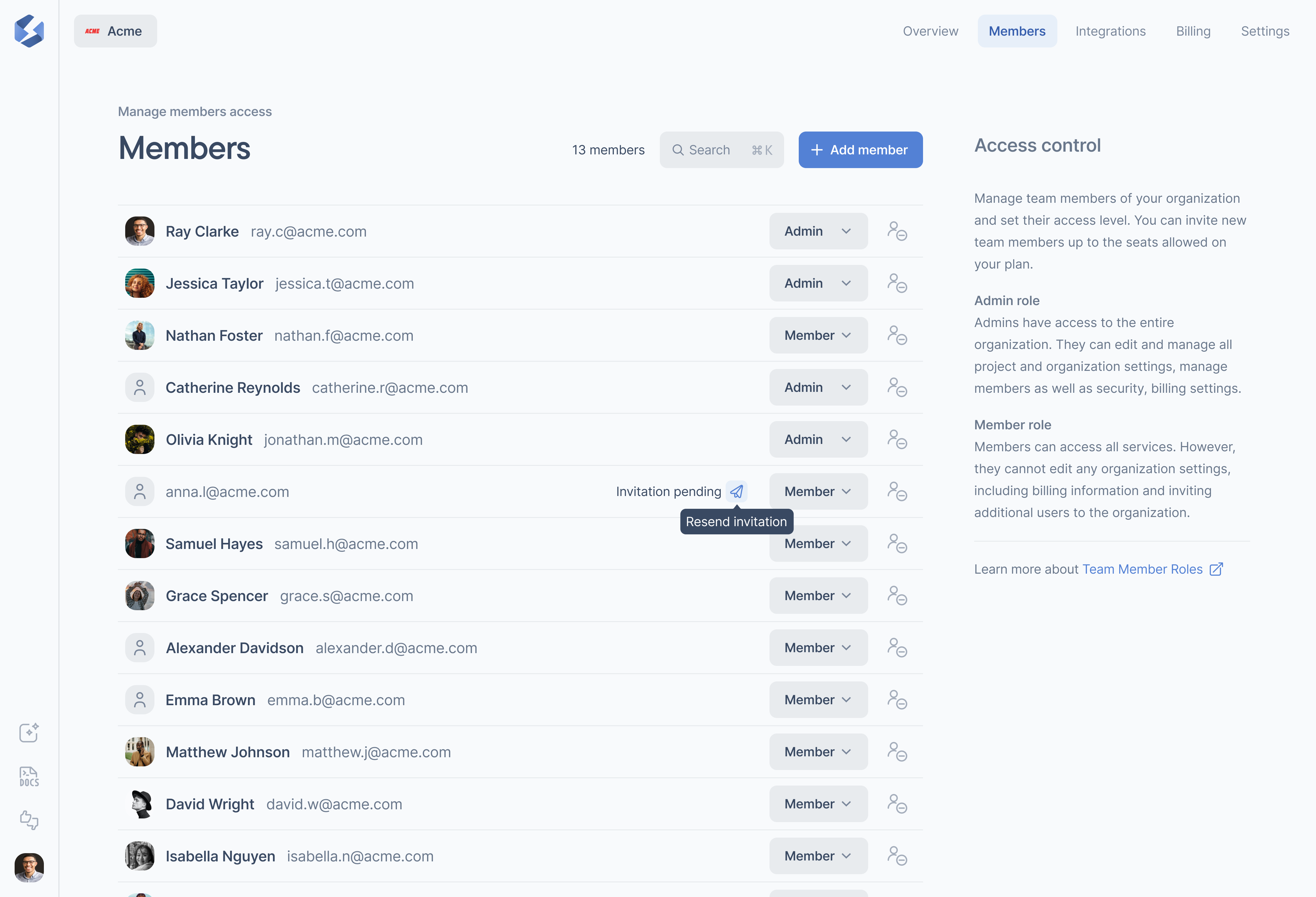Give feedback via the thumbs up/down icon
Viewport: 1316px width, 897px height.
tap(28, 820)
